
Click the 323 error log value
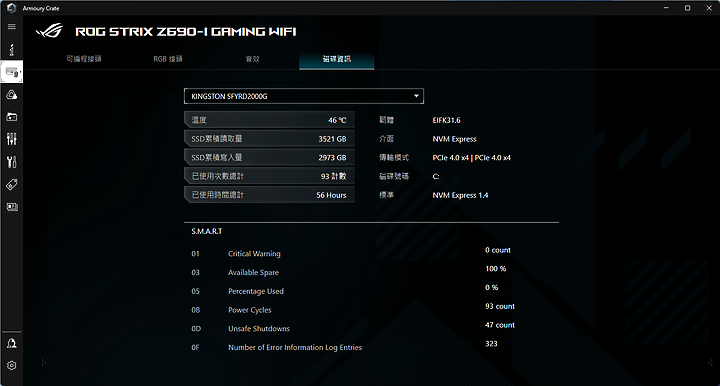pyautogui.click(x=491, y=344)
